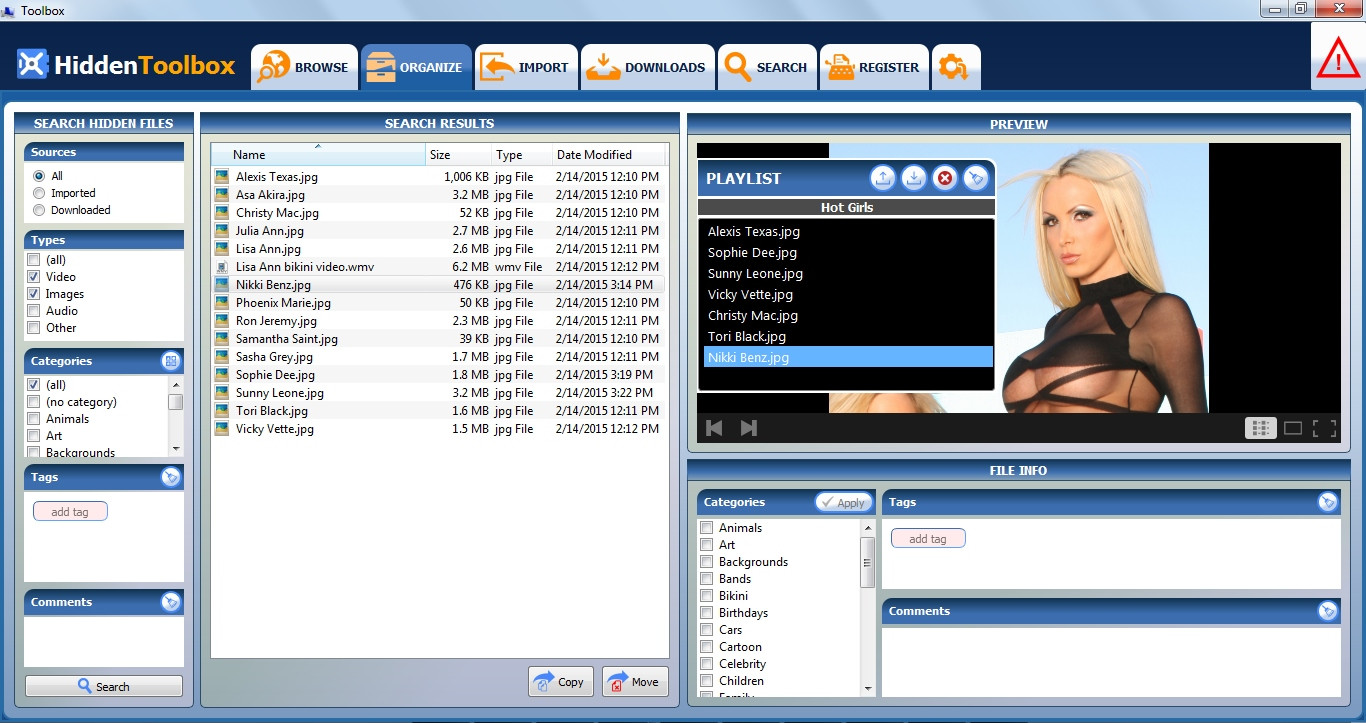Click the scroll up arrow in File Info Categories list
The width and height of the screenshot is (1366, 723).
point(867,527)
